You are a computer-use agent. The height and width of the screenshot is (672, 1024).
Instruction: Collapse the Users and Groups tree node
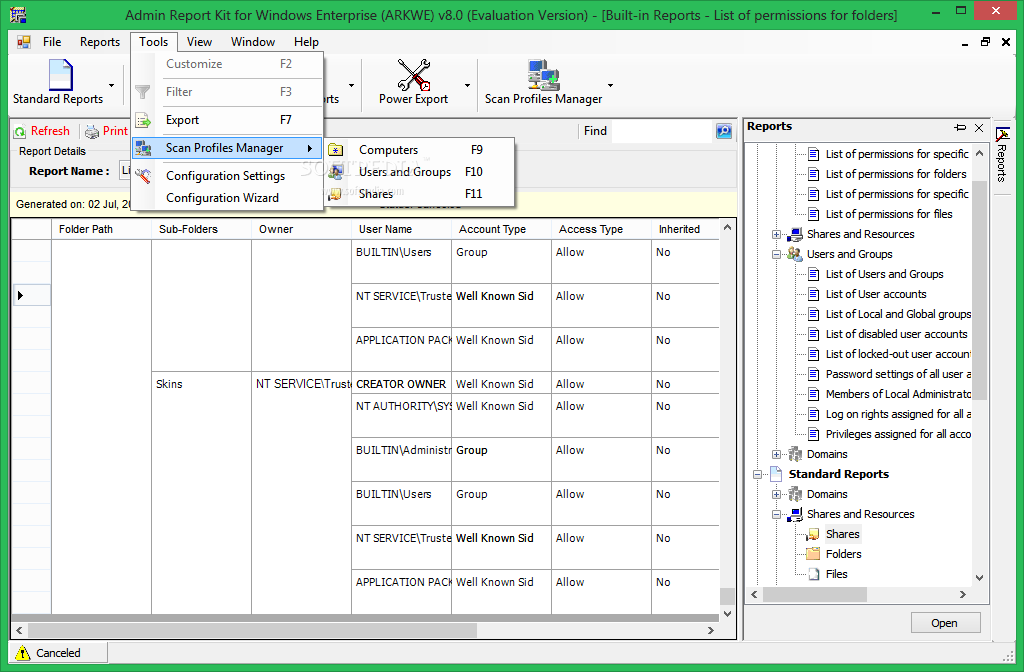776,255
